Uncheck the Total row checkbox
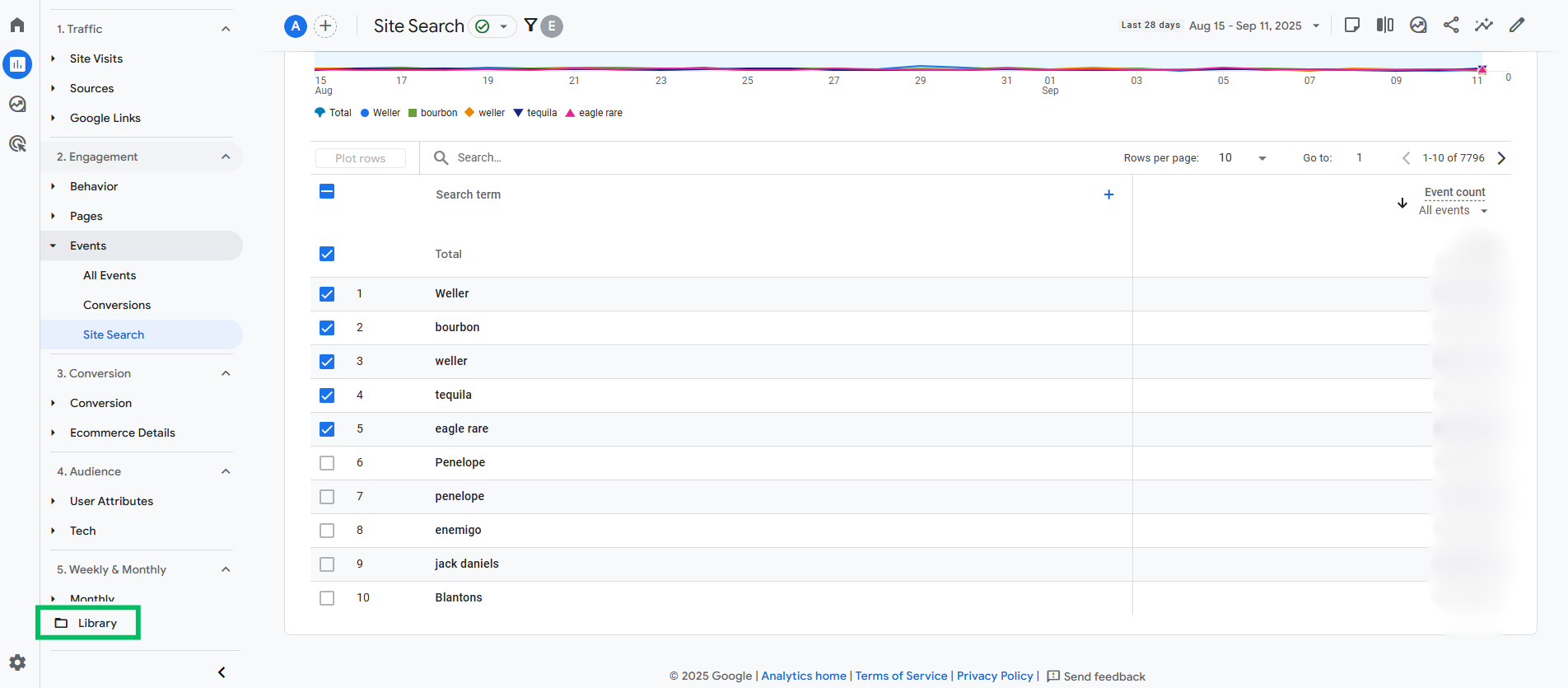This screenshot has height=688, width=1568. [x=327, y=254]
